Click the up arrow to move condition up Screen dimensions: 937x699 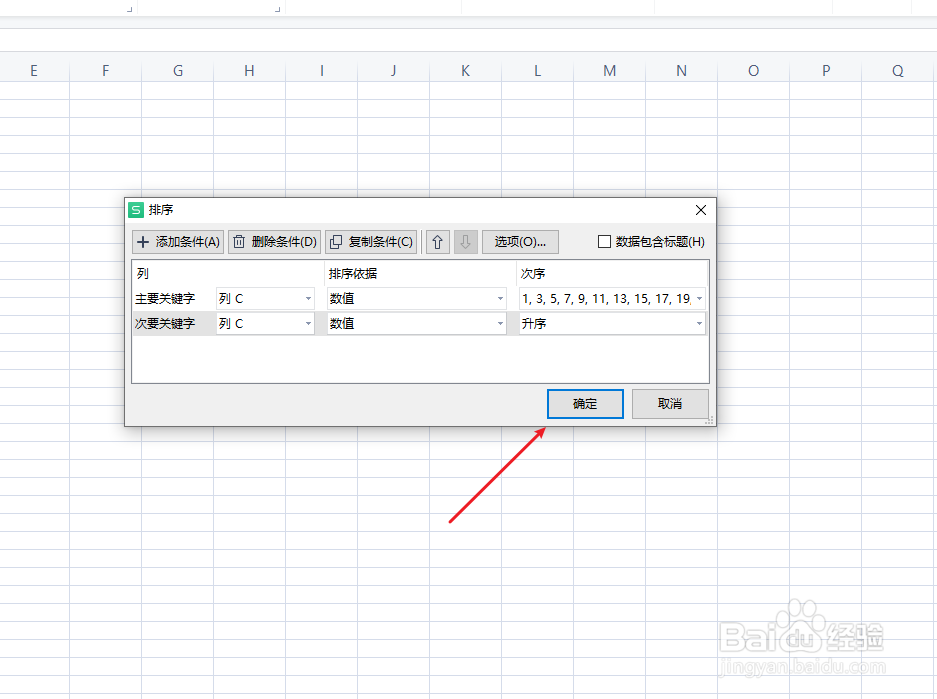pos(437,241)
